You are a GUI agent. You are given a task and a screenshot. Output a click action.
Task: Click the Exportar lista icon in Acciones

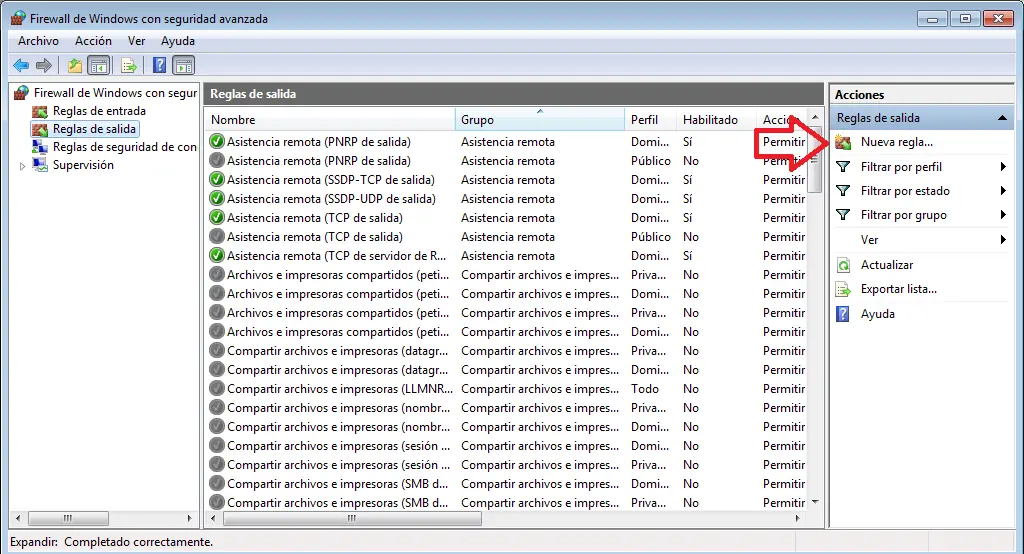coord(843,289)
